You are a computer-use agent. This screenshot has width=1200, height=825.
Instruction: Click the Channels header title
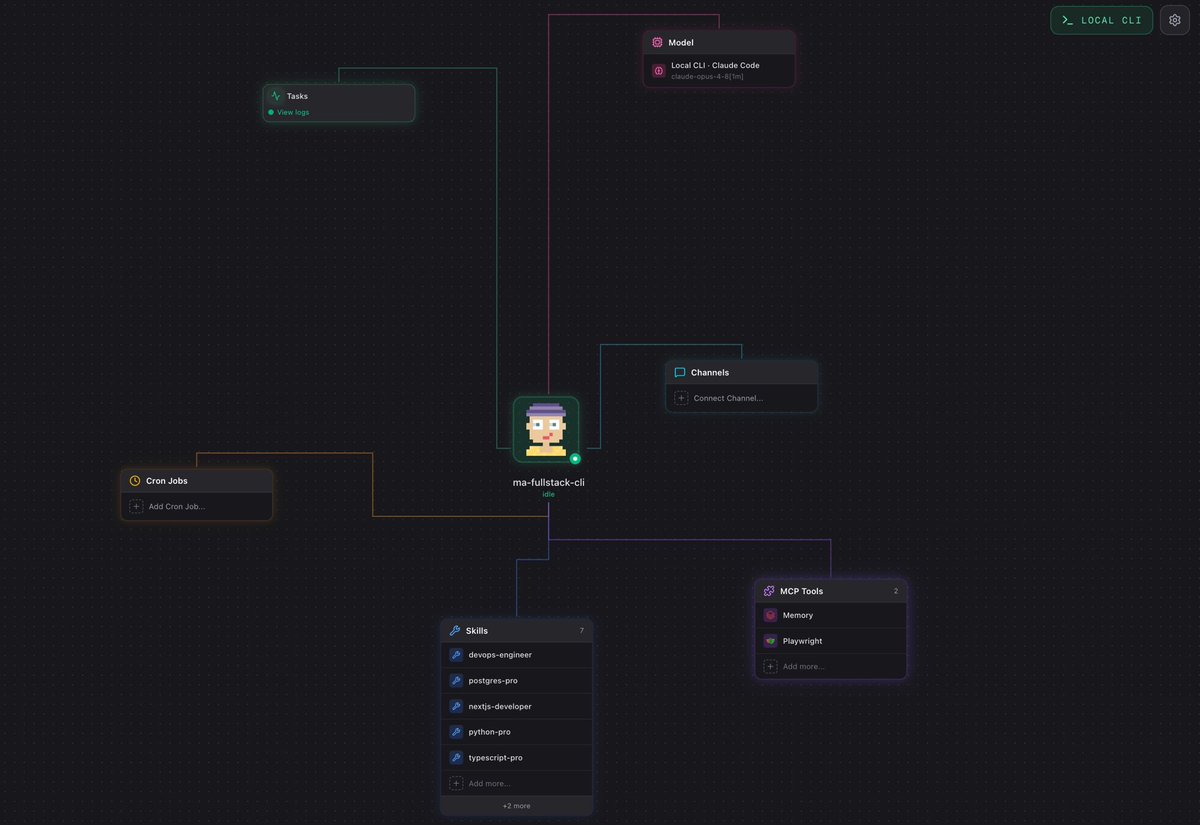(x=710, y=372)
